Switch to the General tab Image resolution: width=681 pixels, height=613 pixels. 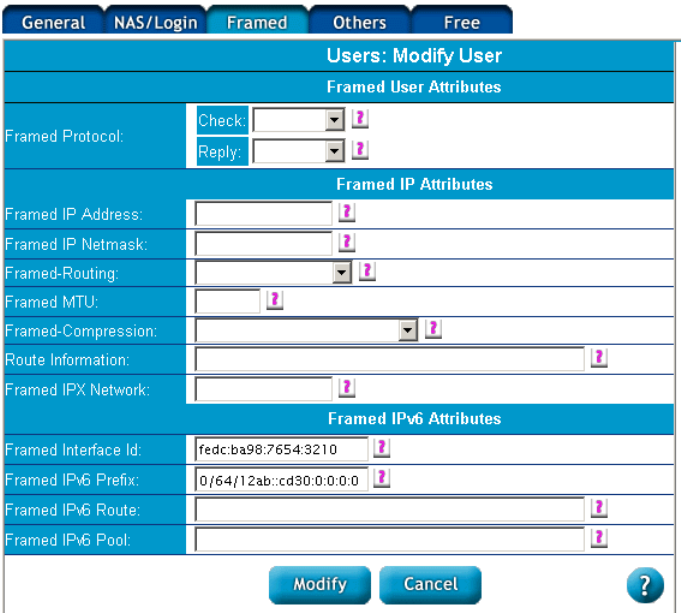53,20
